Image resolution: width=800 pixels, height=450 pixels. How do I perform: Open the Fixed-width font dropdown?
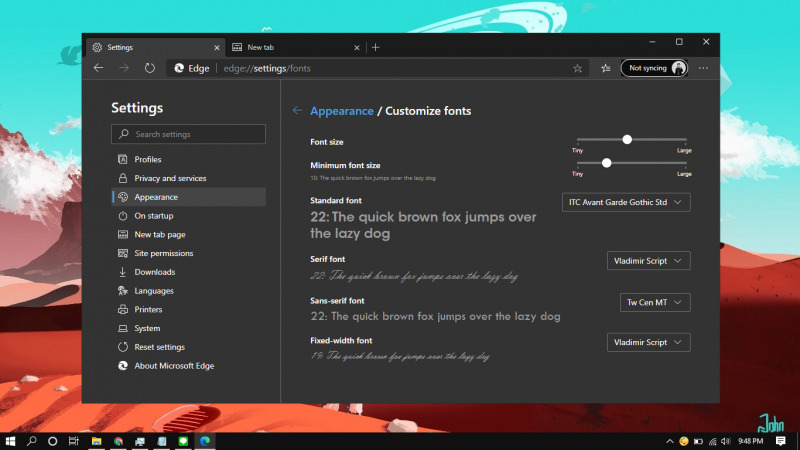pos(648,342)
